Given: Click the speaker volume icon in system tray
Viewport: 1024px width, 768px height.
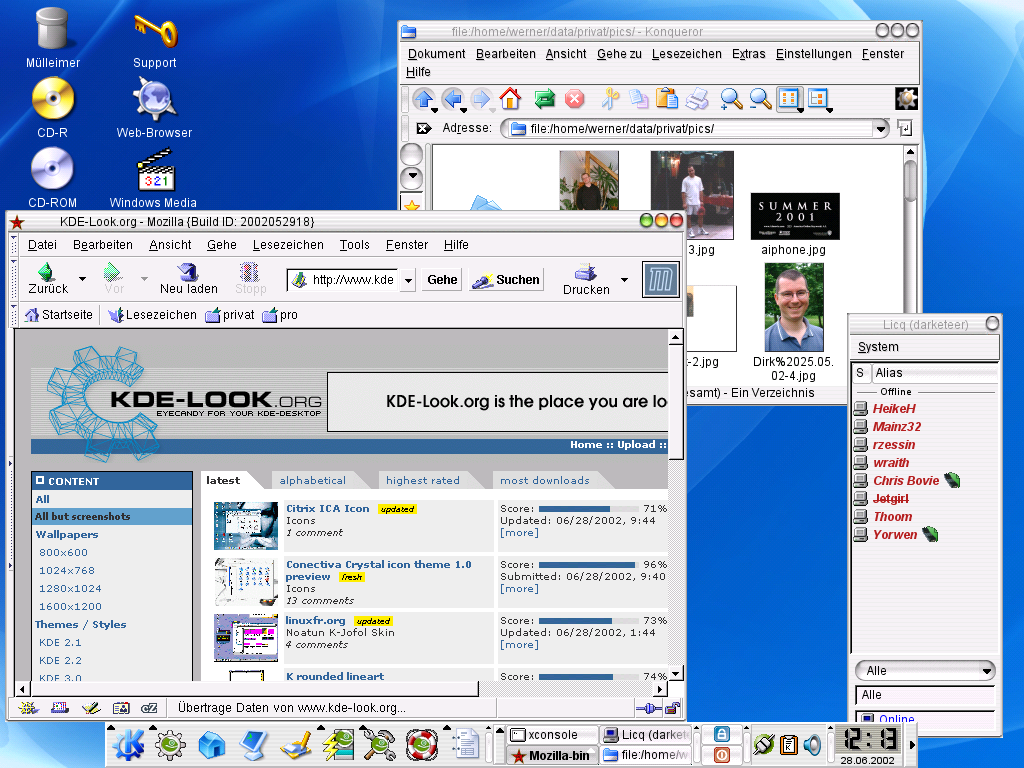Looking at the screenshot, I should [x=813, y=744].
